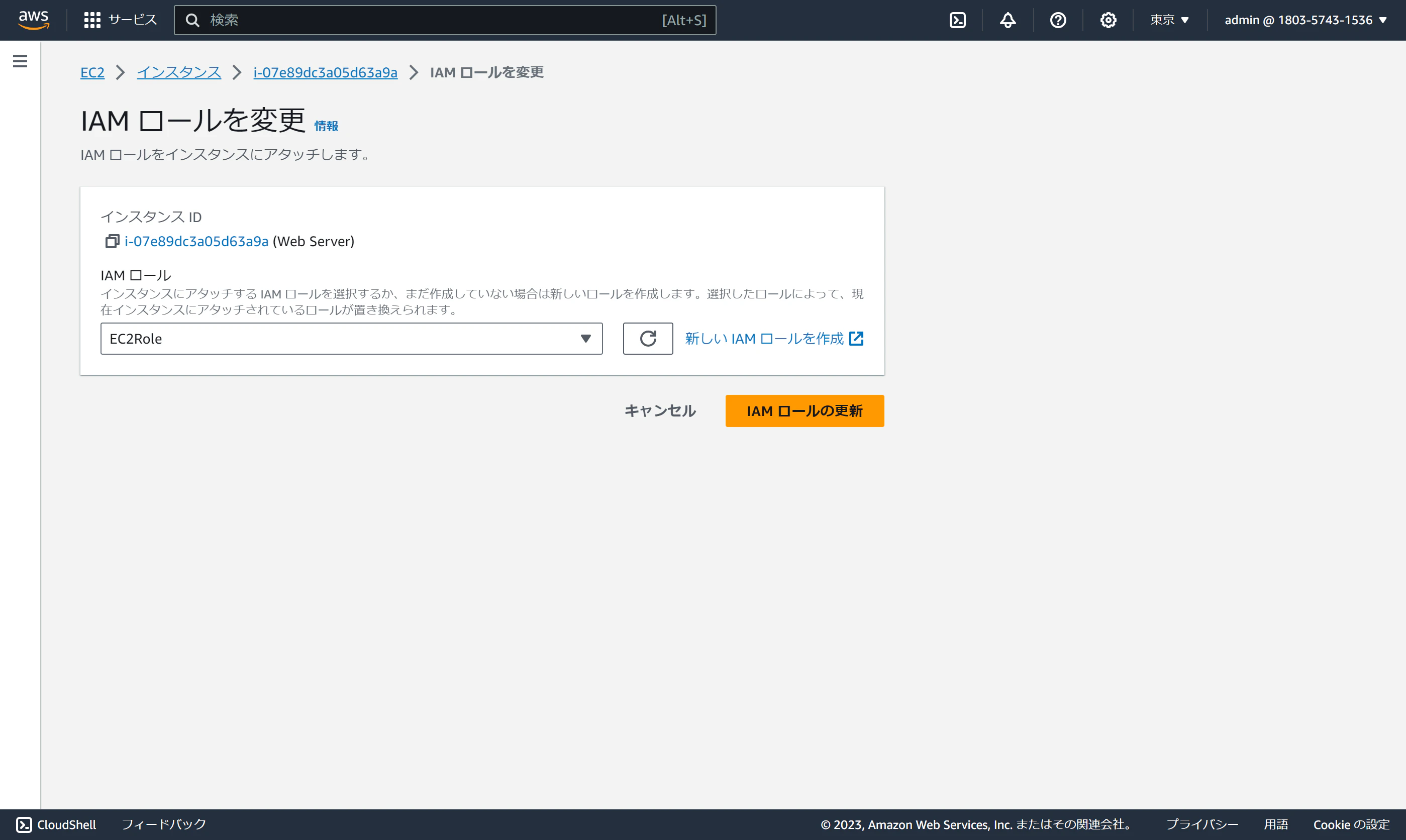This screenshot has height=840, width=1406.
Task: Open 新しい IAM ロールを作成 link
Action: (766, 339)
